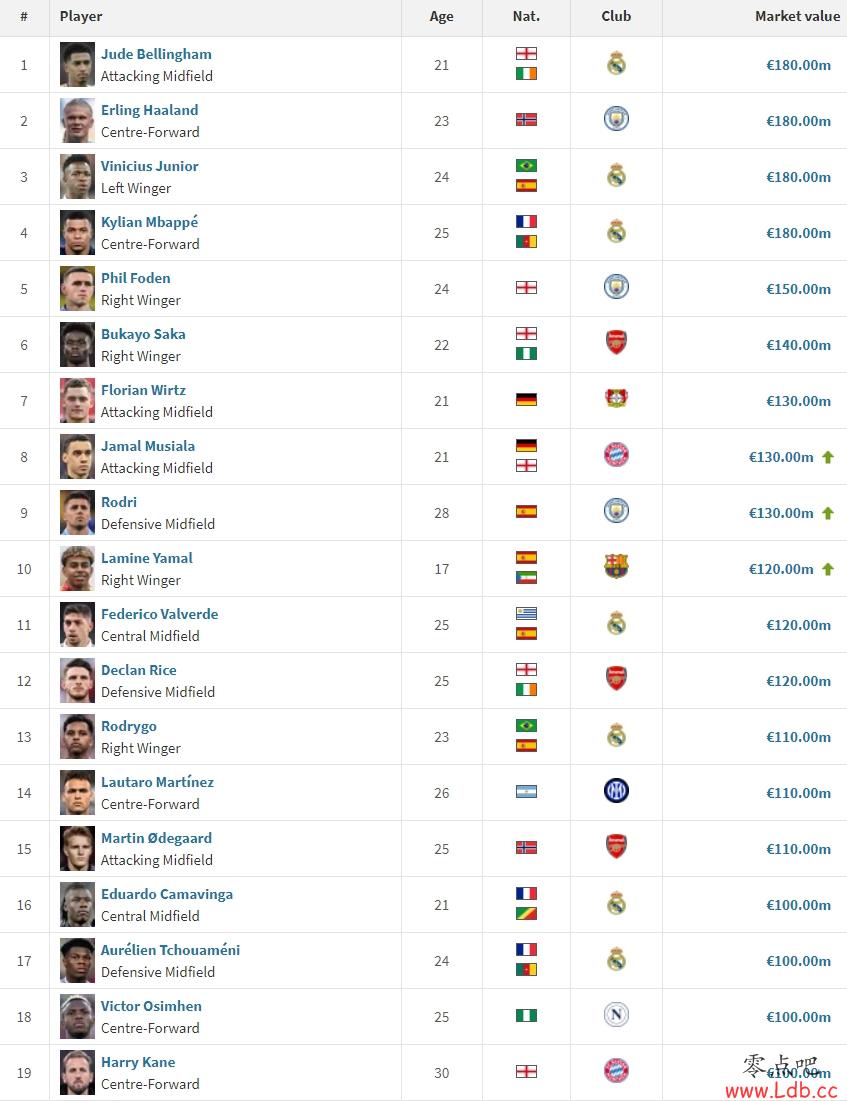Click green up arrow beside Rodri's market value
The width and height of the screenshot is (847, 1101).
click(x=828, y=513)
